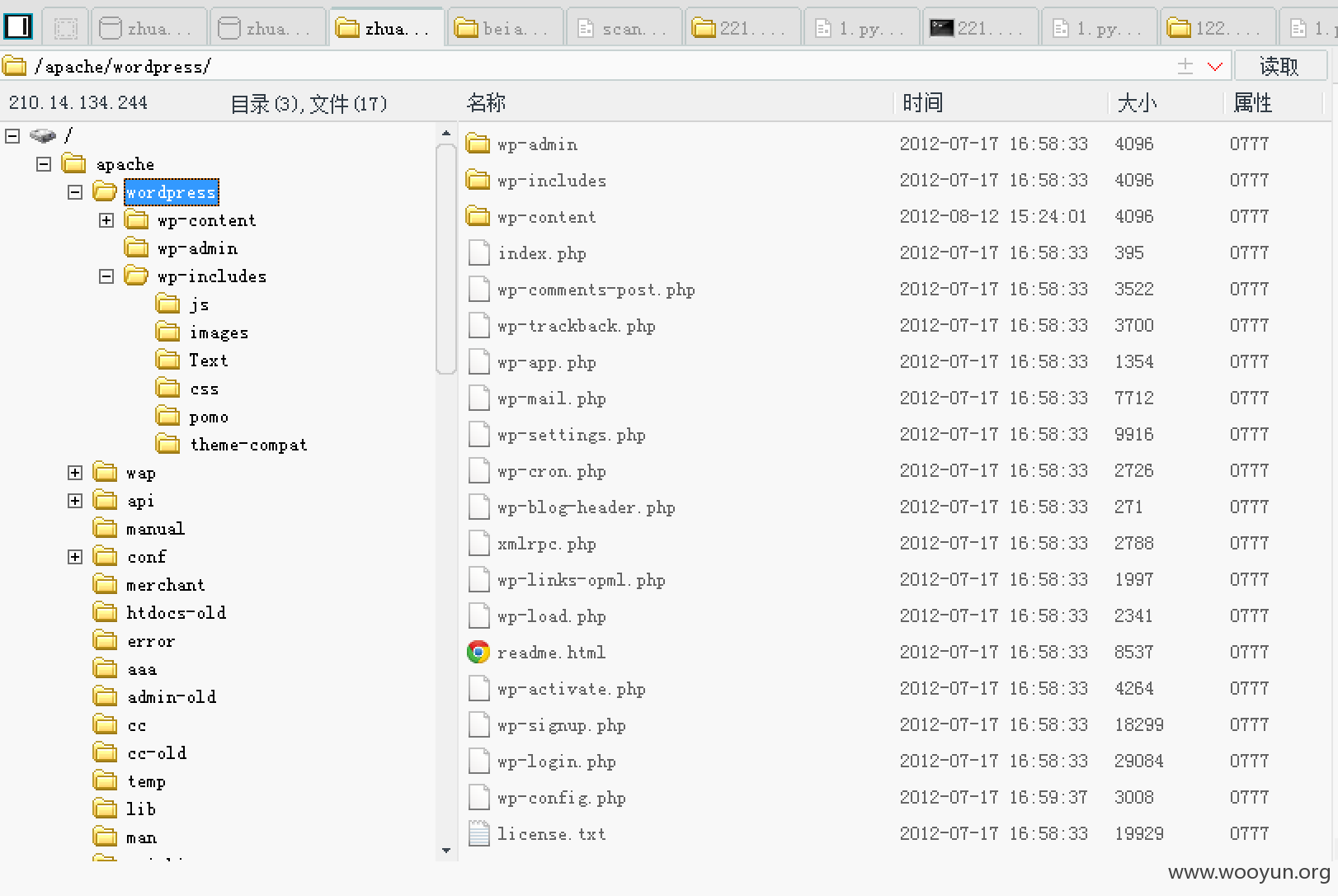
Task: Collapse the apache tree node
Action: pos(44,163)
